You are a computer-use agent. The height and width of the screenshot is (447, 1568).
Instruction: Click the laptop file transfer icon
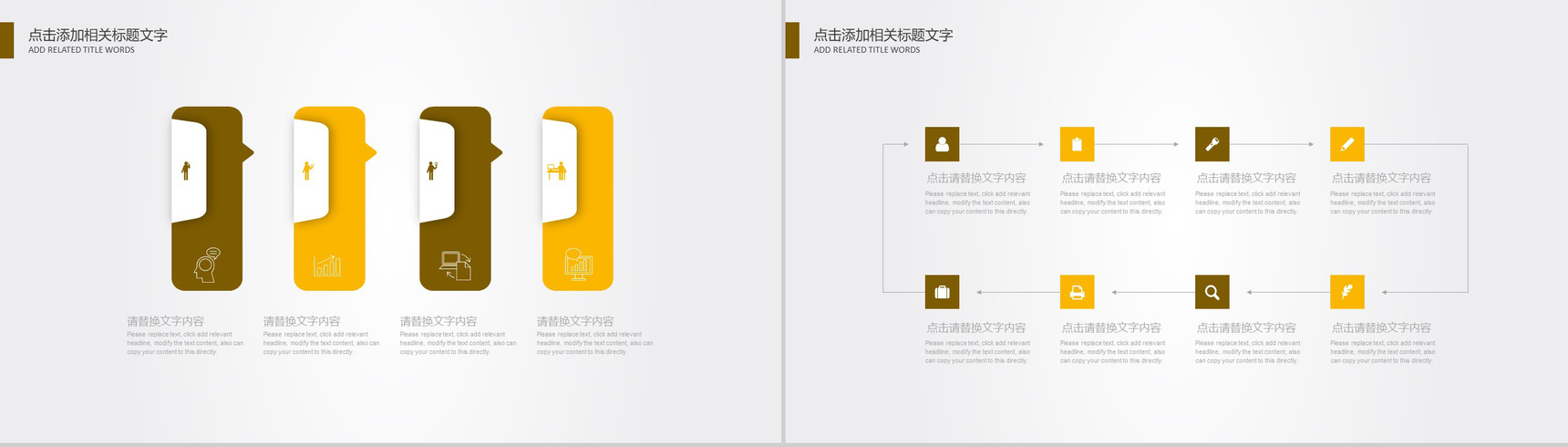tap(455, 265)
